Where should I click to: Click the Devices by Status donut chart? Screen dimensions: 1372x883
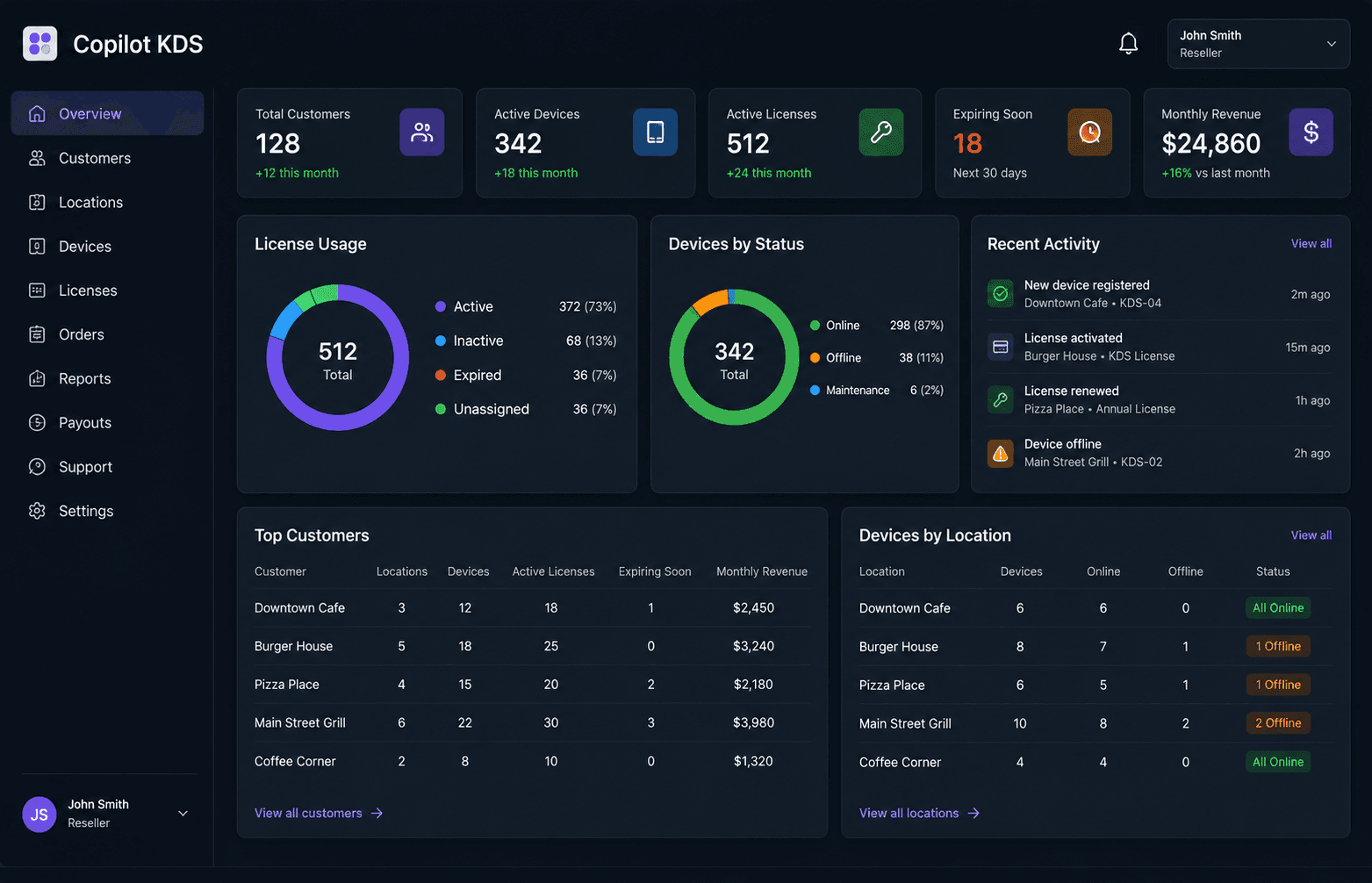coord(734,357)
